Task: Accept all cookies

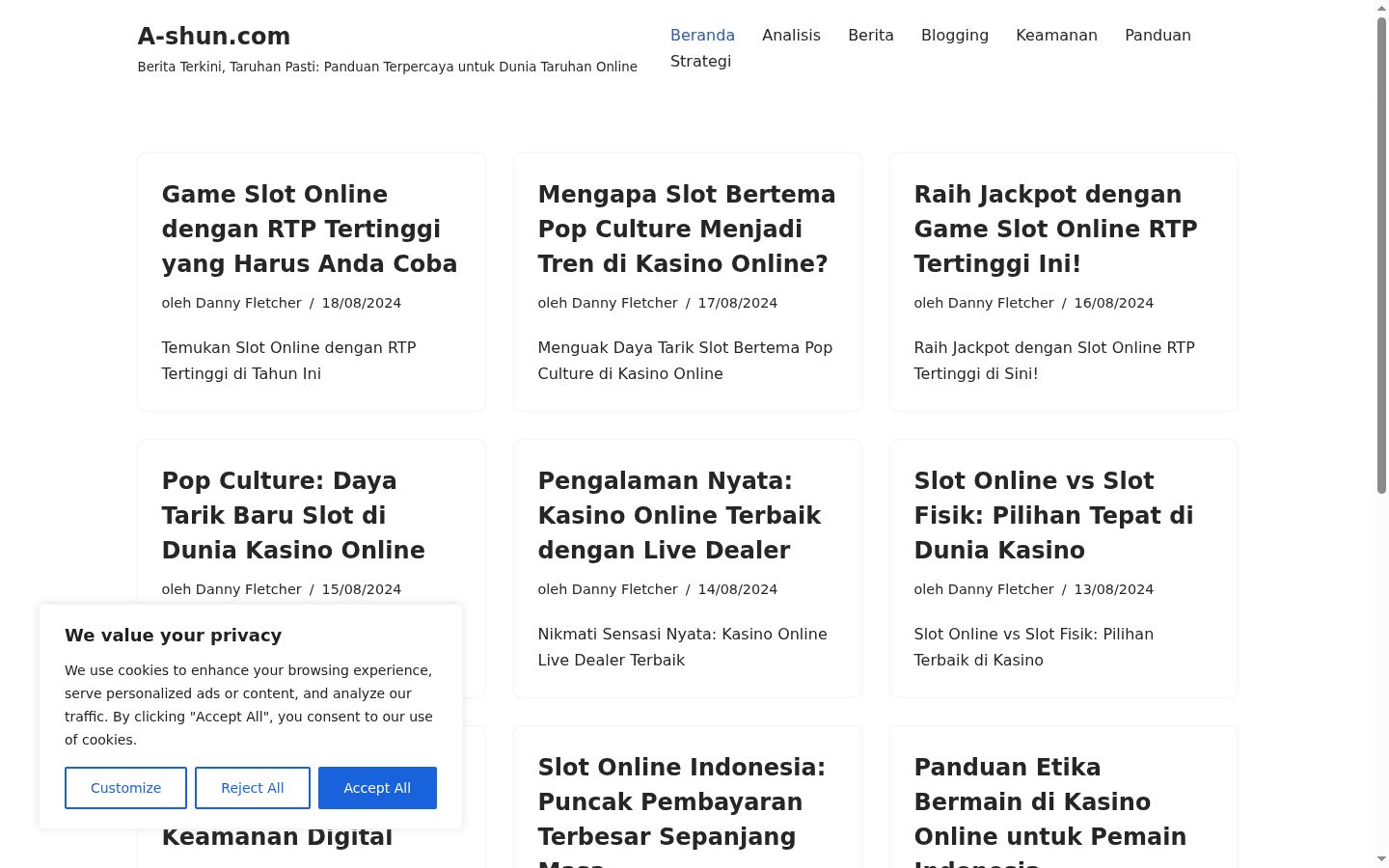Action: (377, 788)
